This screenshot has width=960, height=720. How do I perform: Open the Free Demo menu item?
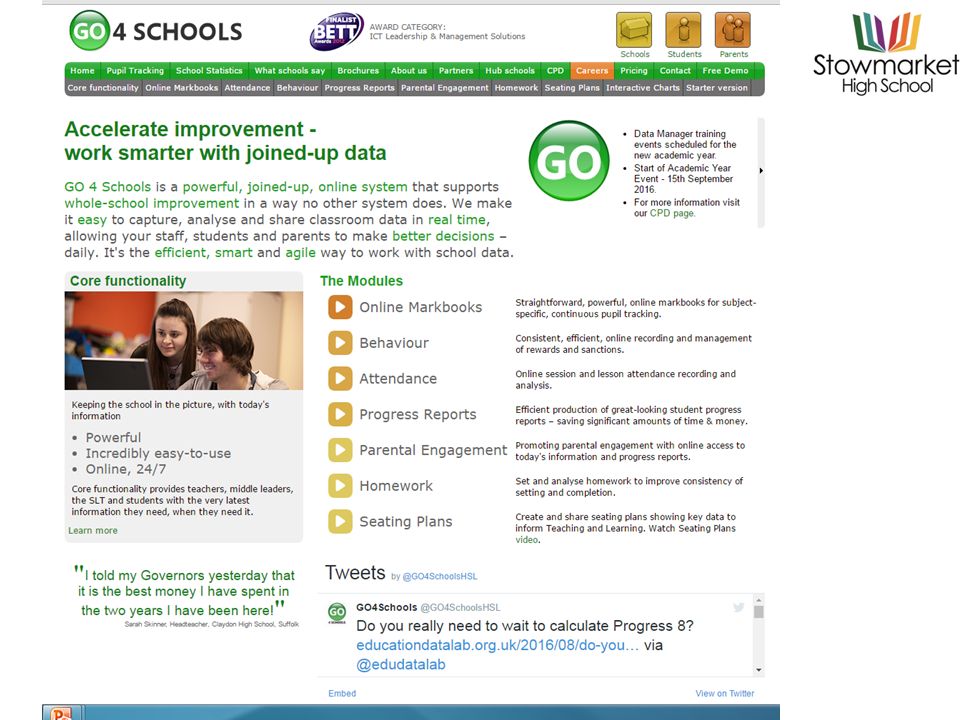726,70
